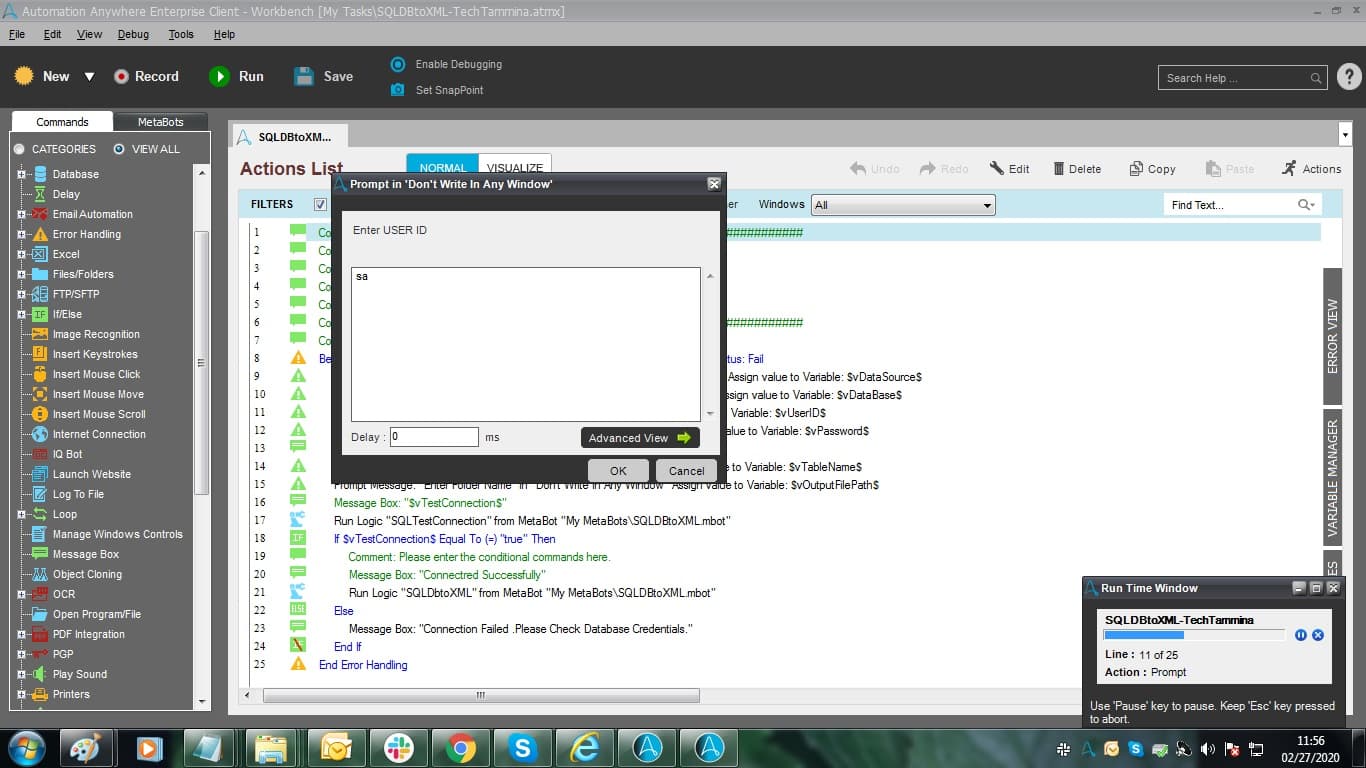This screenshot has height=768, width=1366.
Task: Select the Message Box command in Commands list
Action: (85, 554)
